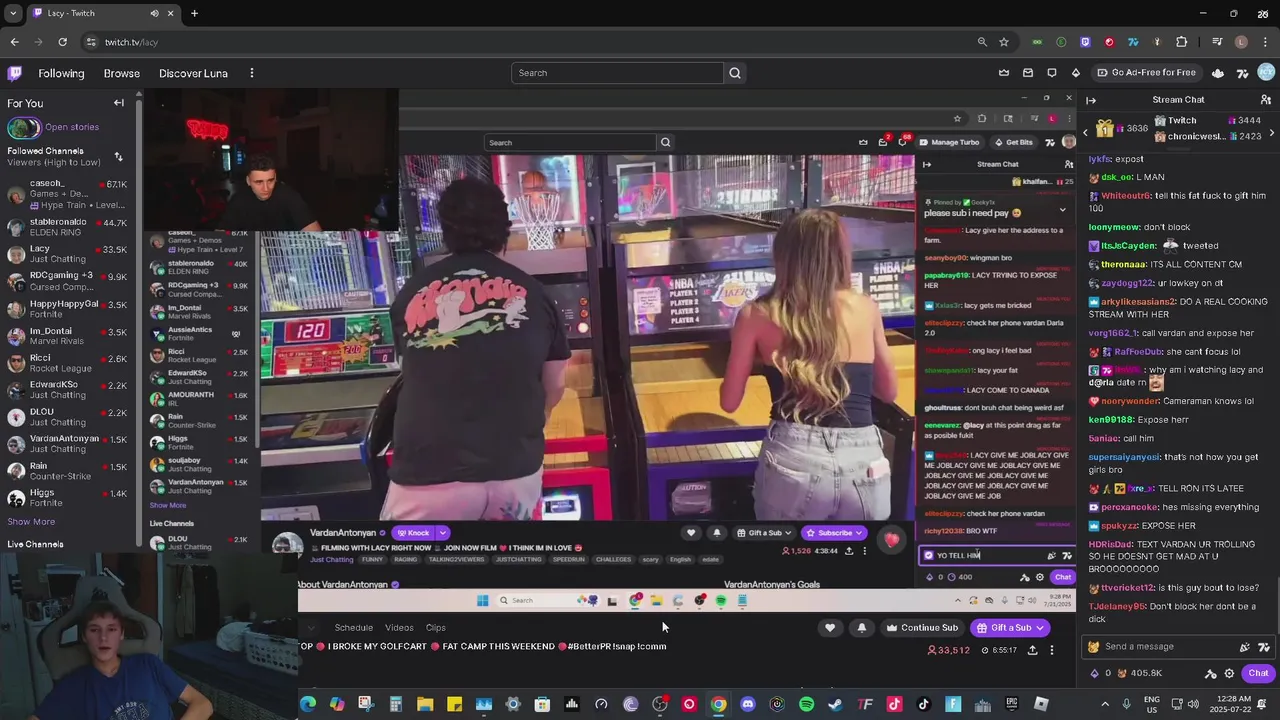The image size is (1280, 720).
Task: Open Discover Luna
Action: point(193,73)
